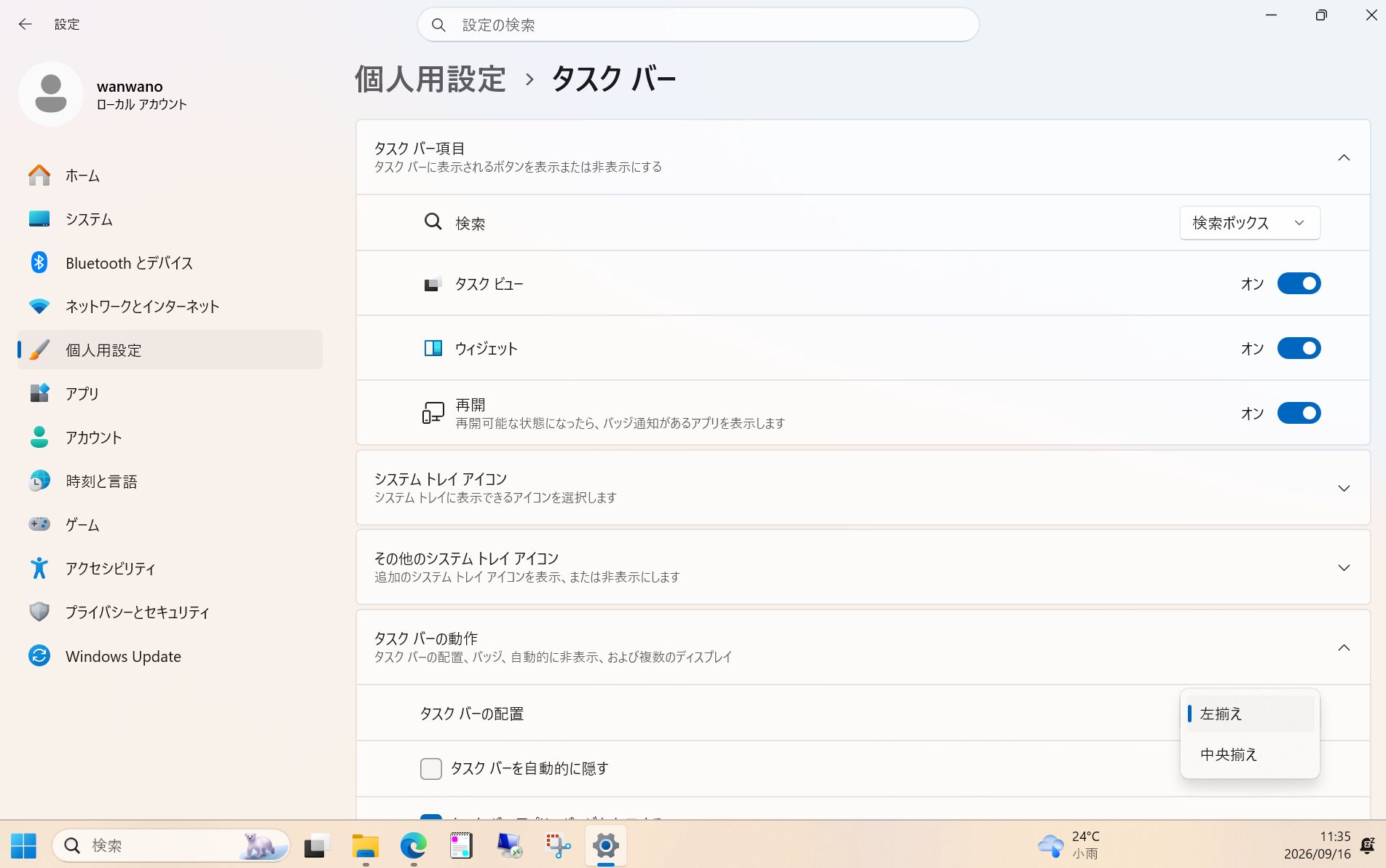Click the 設定の検索 search field
The image size is (1386, 868).
[x=698, y=25]
